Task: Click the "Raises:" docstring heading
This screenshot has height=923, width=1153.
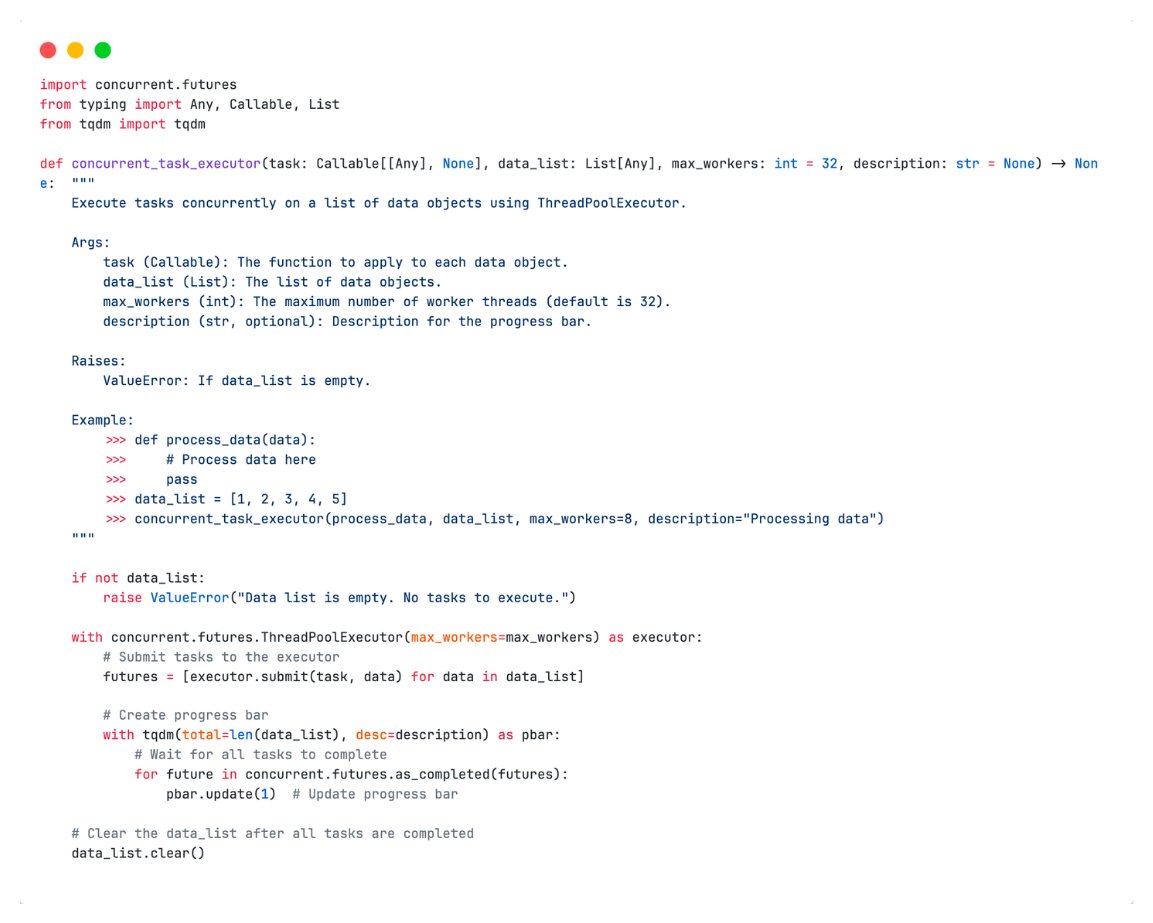Action: click(x=99, y=361)
